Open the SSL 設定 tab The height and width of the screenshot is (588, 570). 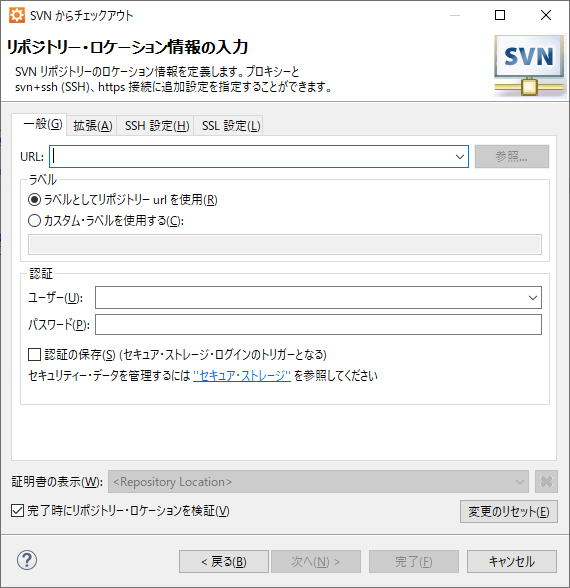coord(229,126)
